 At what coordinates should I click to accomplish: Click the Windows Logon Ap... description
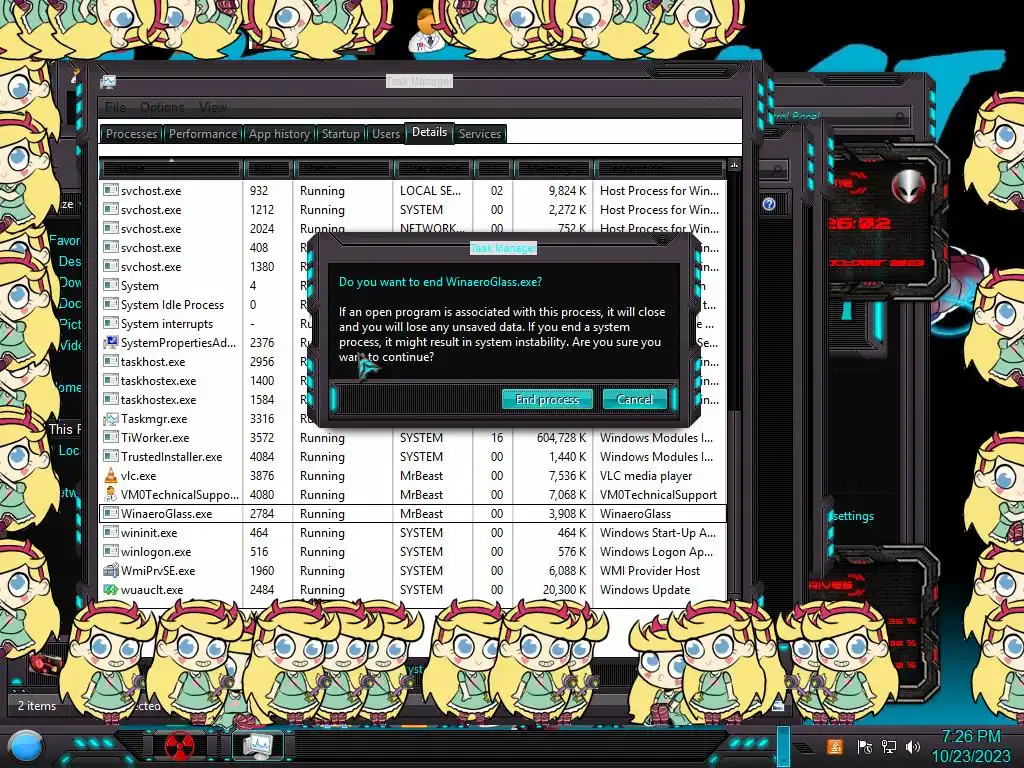656,552
